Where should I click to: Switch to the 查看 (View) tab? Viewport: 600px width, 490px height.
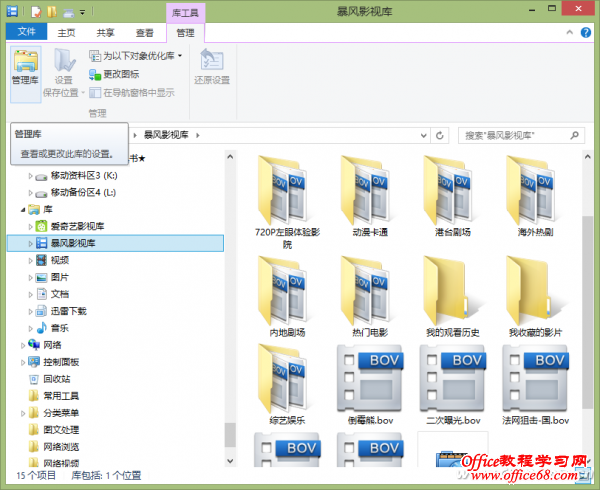pyautogui.click(x=144, y=33)
